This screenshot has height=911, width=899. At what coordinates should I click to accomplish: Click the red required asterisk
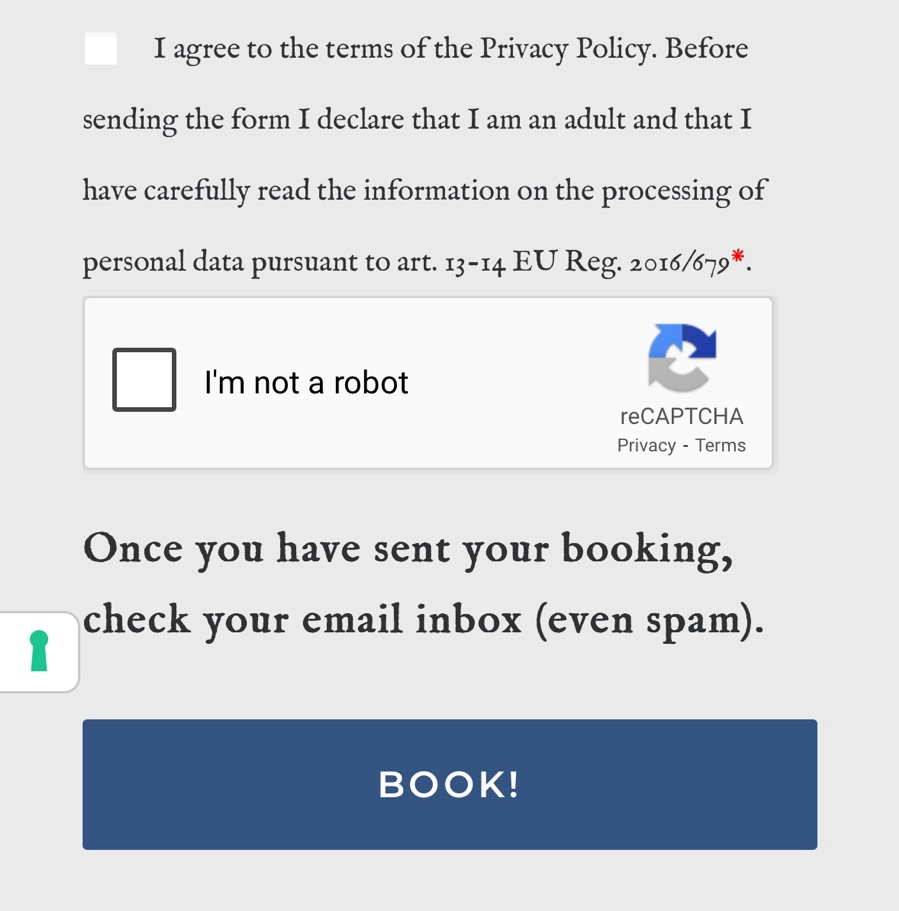(x=737, y=255)
